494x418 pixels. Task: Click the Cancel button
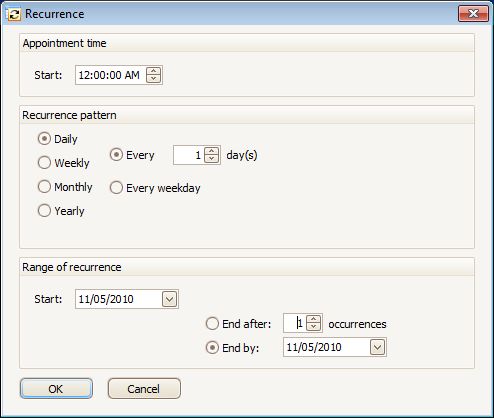click(x=144, y=389)
